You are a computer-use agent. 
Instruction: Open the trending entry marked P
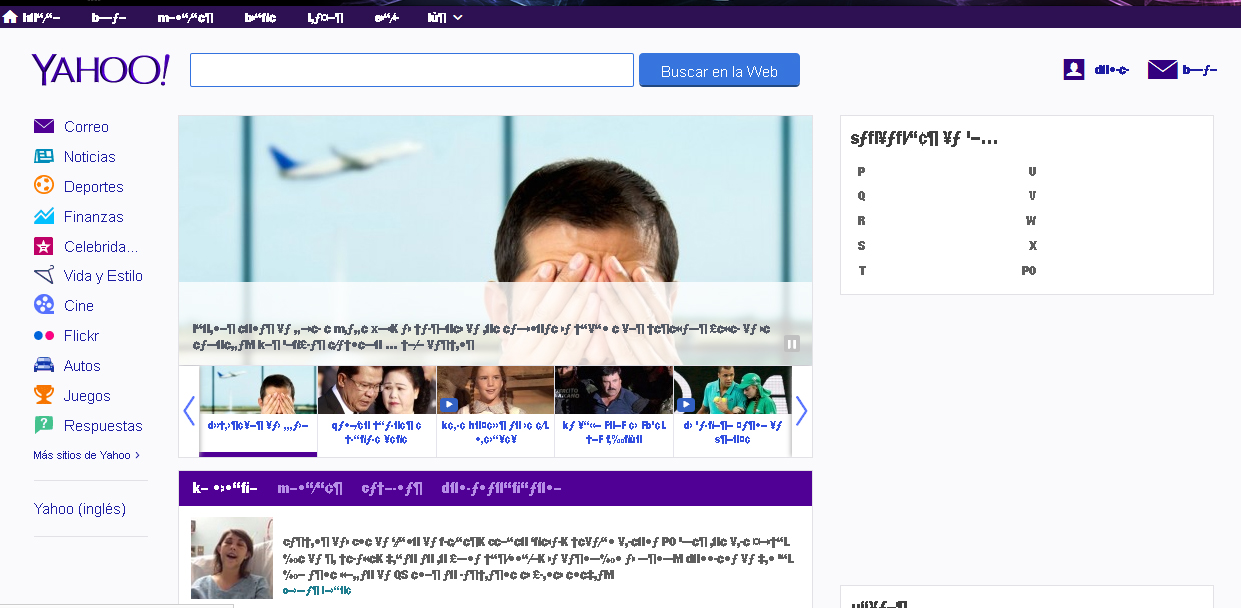click(861, 172)
